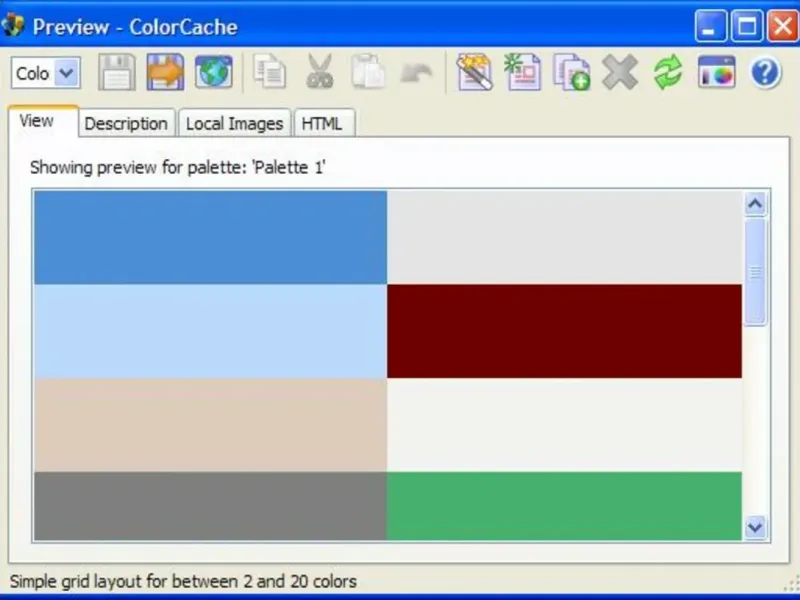Image resolution: width=800 pixels, height=600 pixels.
Task: Click the scissors cut icon
Action: 319,72
